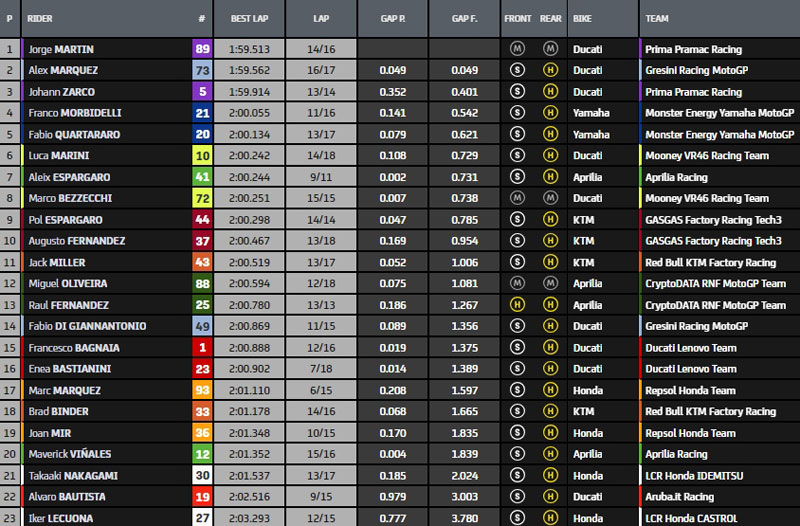Click Marco Bezzecchi's medium rear tyre icon
800x526 pixels.
coord(549,198)
